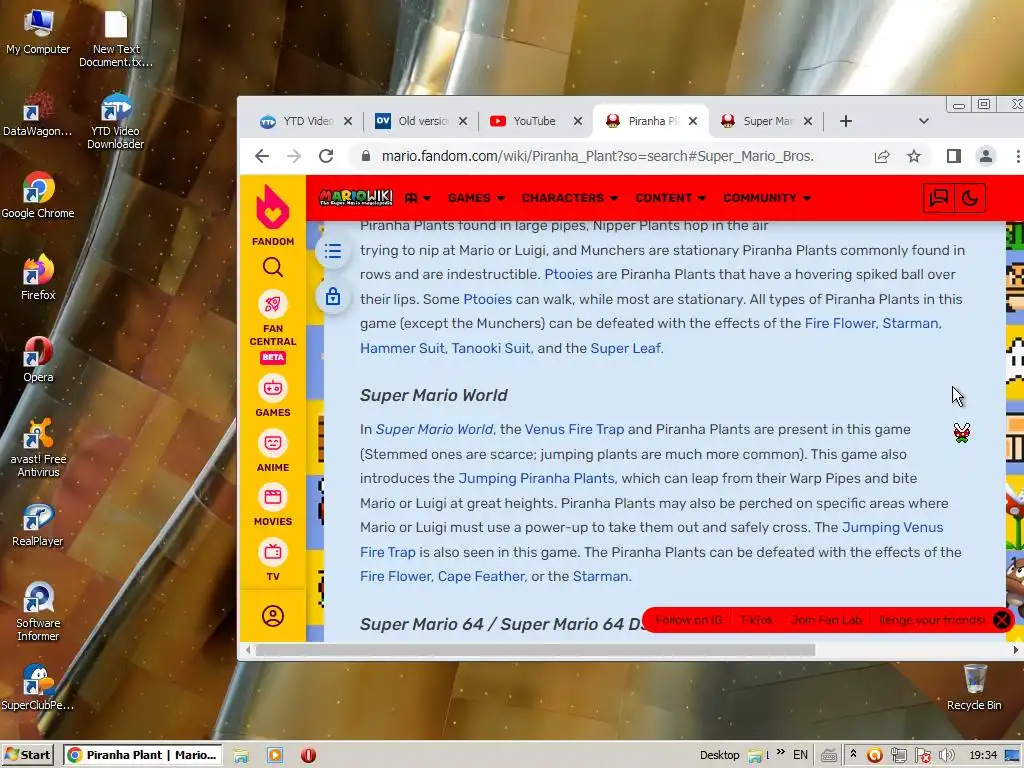Open the Fire Flower link in Mario Bros 3 paragraph
Image resolution: width=1024 pixels, height=768 pixels.
(840, 323)
